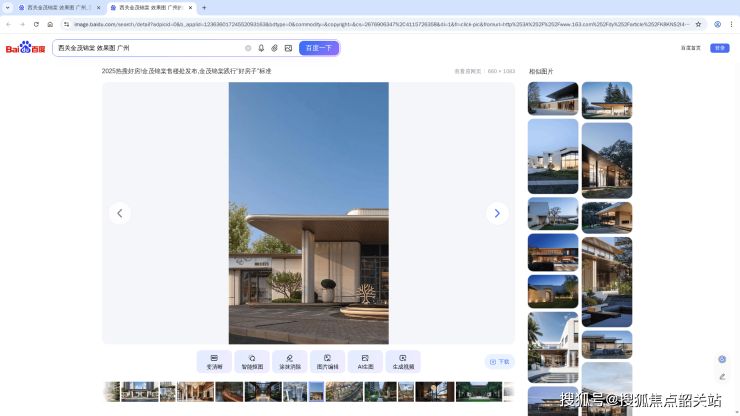Image resolution: width=740 pixels, height=416 pixels.
Task: Go back in browser history
Action: point(8,24)
